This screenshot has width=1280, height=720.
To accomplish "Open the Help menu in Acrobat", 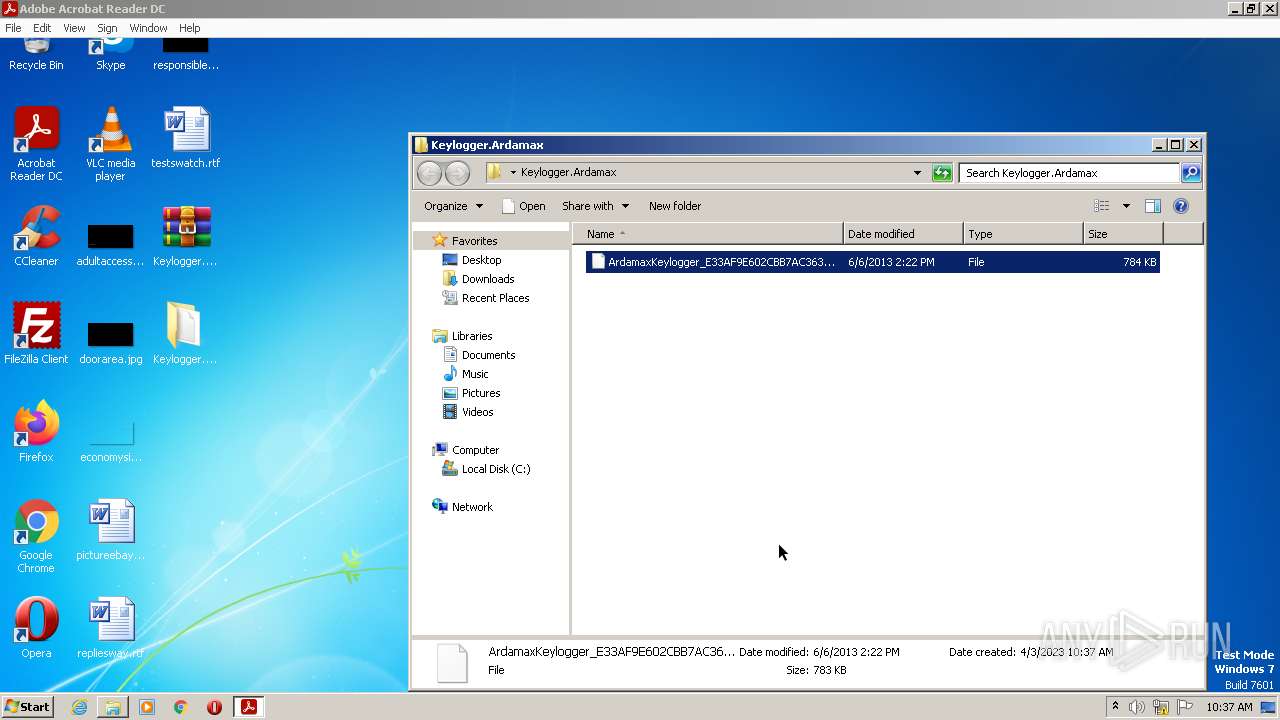I will pyautogui.click(x=189, y=28).
